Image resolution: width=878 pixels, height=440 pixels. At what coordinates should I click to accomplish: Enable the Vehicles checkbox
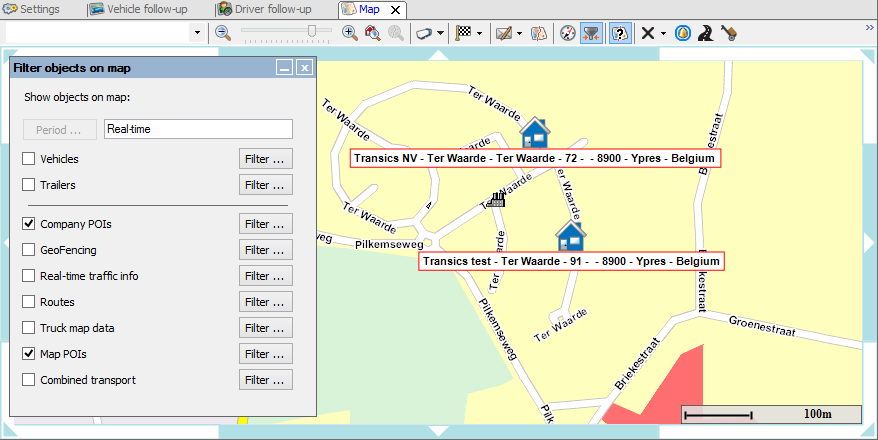click(28, 159)
